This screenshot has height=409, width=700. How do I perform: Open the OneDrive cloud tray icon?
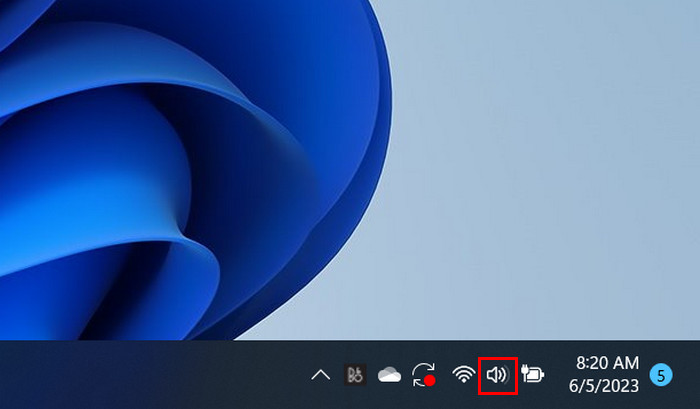[x=389, y=375]
